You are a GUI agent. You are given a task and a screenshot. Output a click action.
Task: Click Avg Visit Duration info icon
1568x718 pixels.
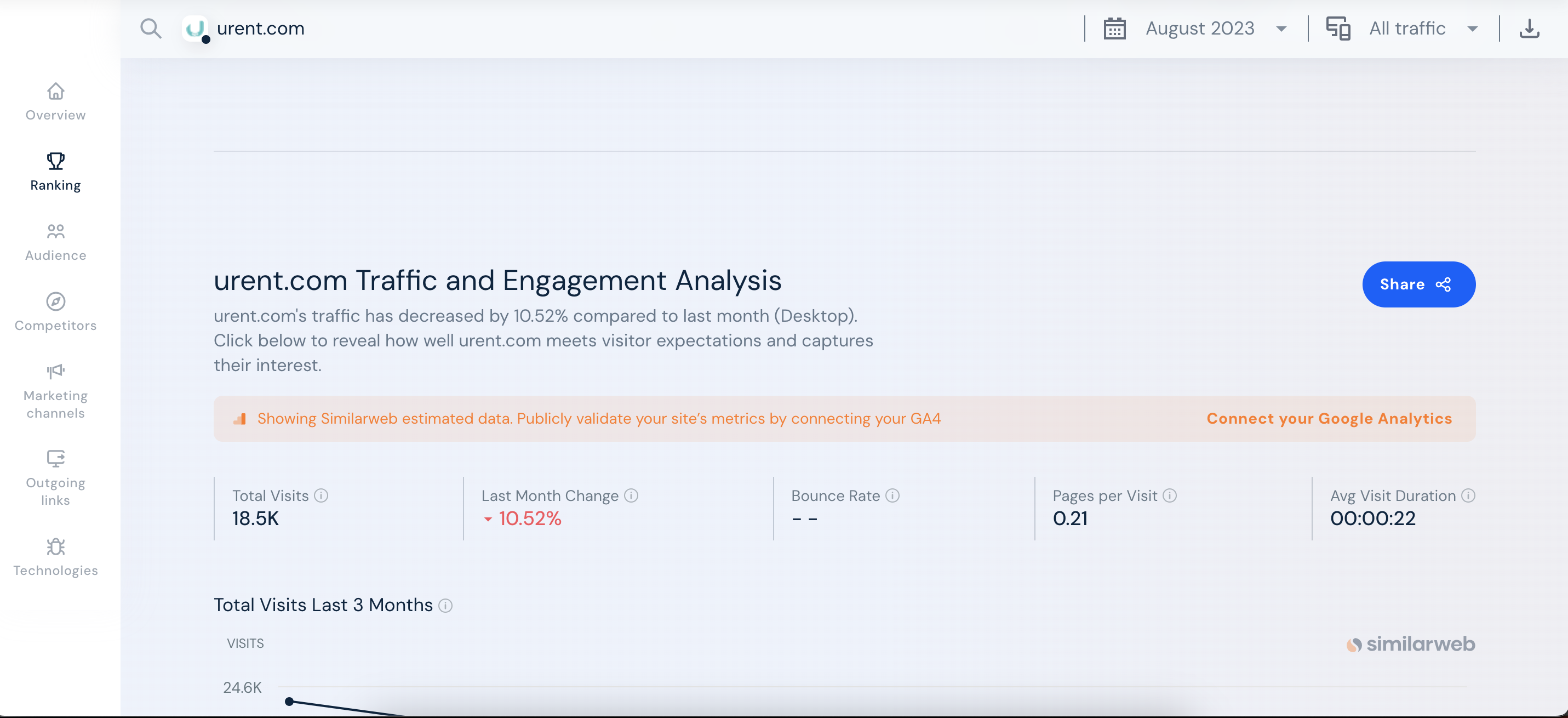(x=1468, y=495)
